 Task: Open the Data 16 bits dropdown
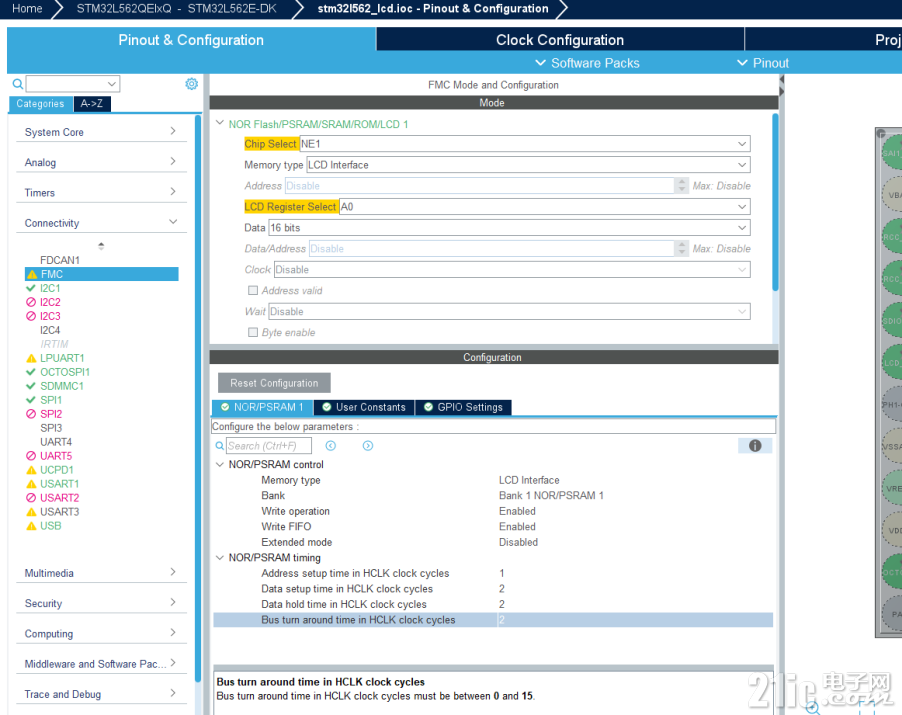(509, 228)
